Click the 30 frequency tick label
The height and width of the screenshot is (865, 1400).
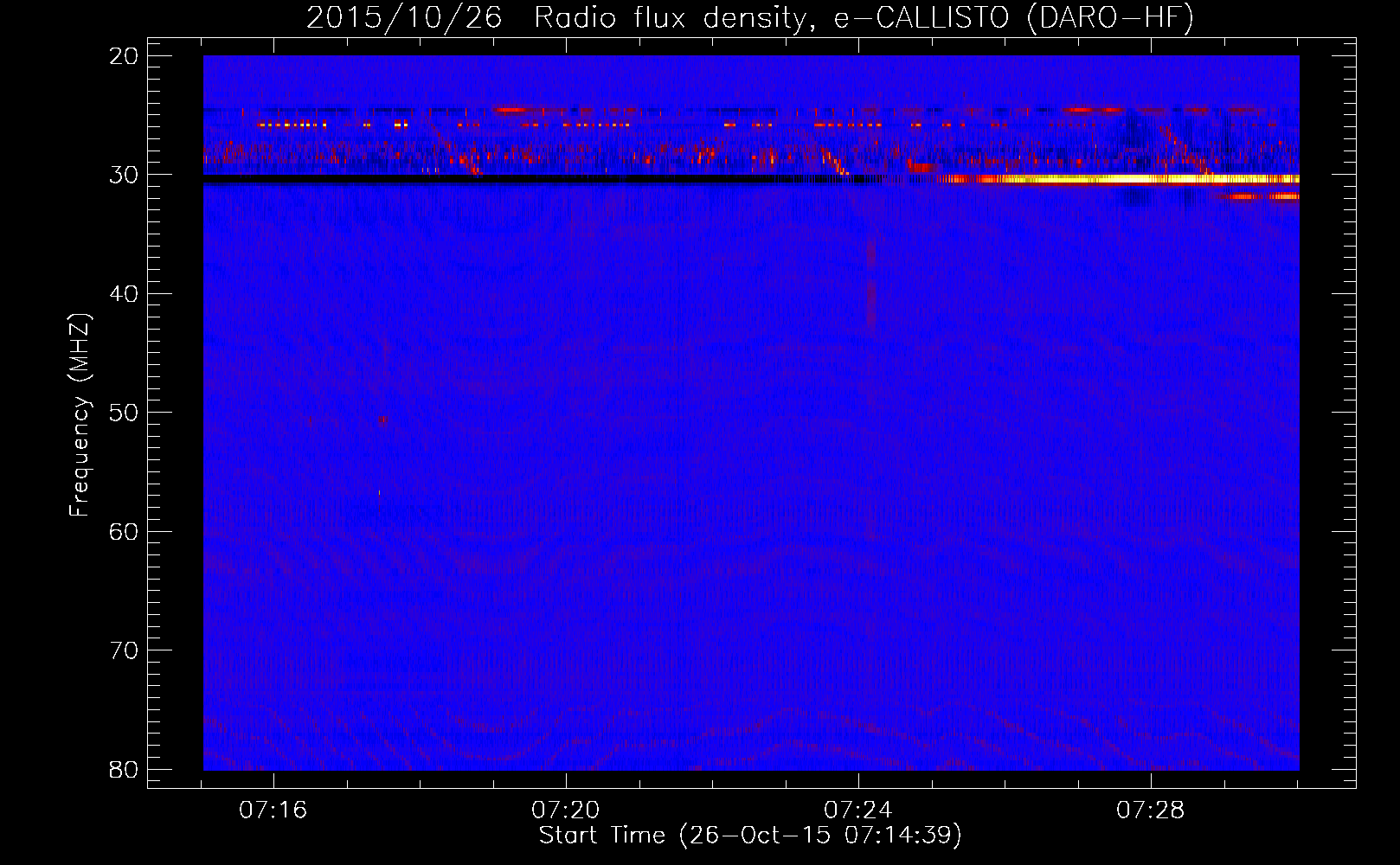tap(124, 175)
